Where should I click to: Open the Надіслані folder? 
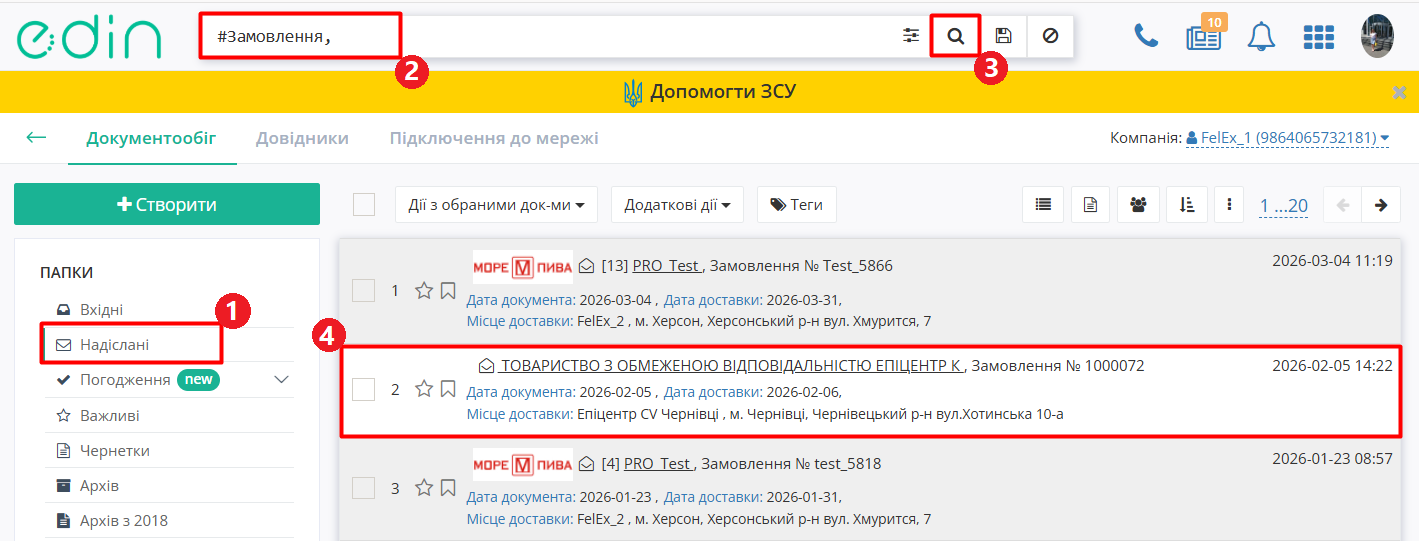click(x=115, y=344)
